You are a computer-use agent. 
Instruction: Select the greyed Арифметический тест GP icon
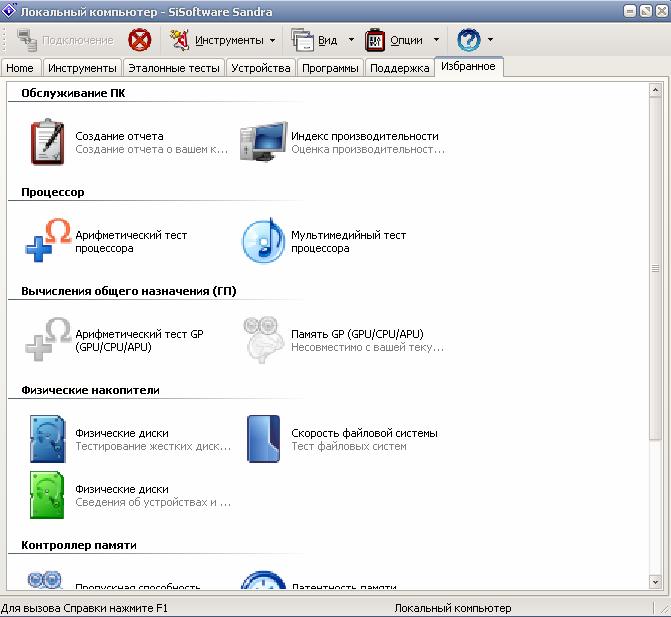pos(48,339)
